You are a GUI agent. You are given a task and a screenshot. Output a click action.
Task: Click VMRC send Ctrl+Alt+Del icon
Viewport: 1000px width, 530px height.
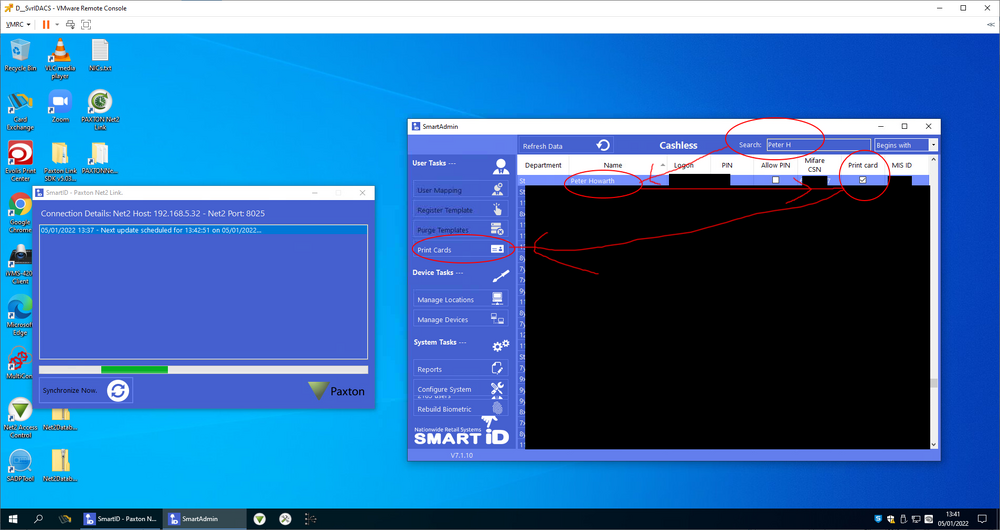[x=70, y=24]
